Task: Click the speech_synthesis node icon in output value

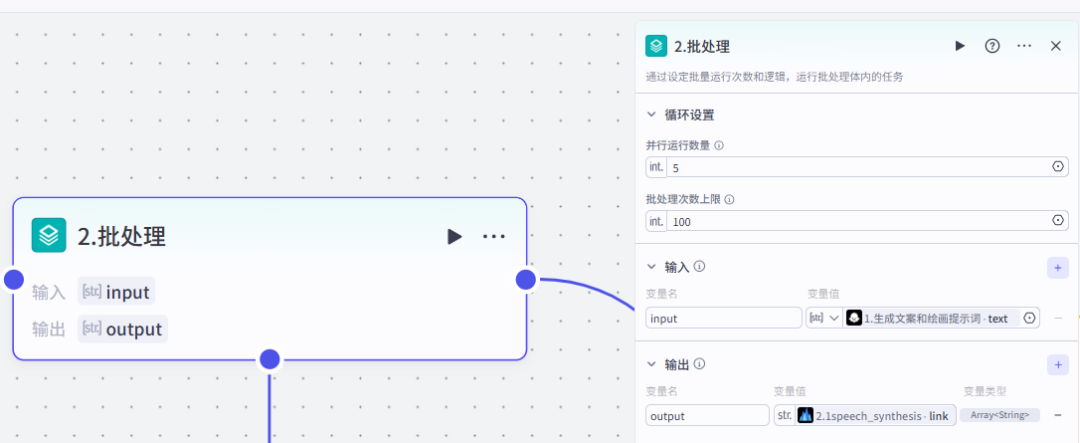Action: click(x=806, y=416)
